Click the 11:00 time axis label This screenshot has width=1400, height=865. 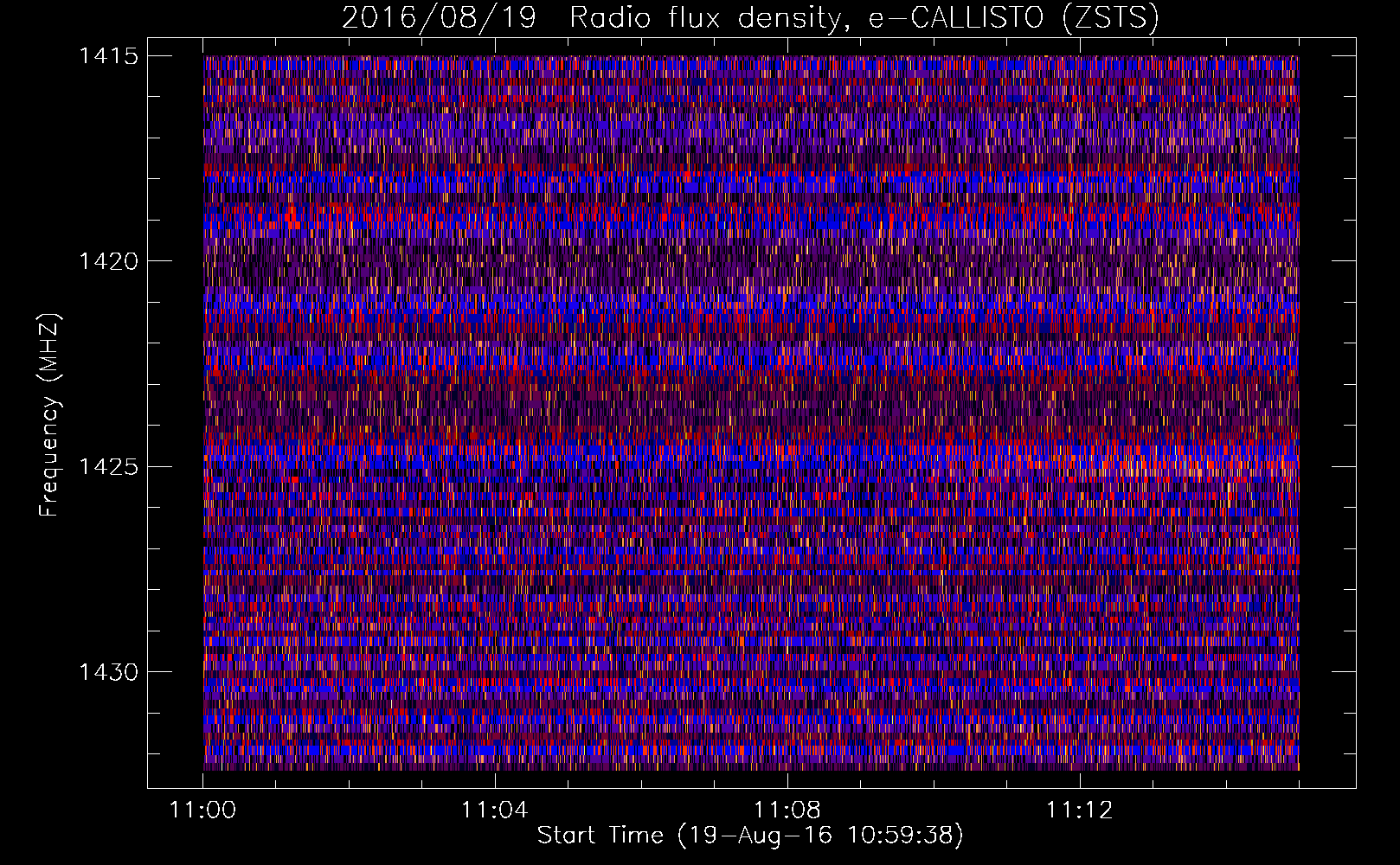tap(203, 811)
